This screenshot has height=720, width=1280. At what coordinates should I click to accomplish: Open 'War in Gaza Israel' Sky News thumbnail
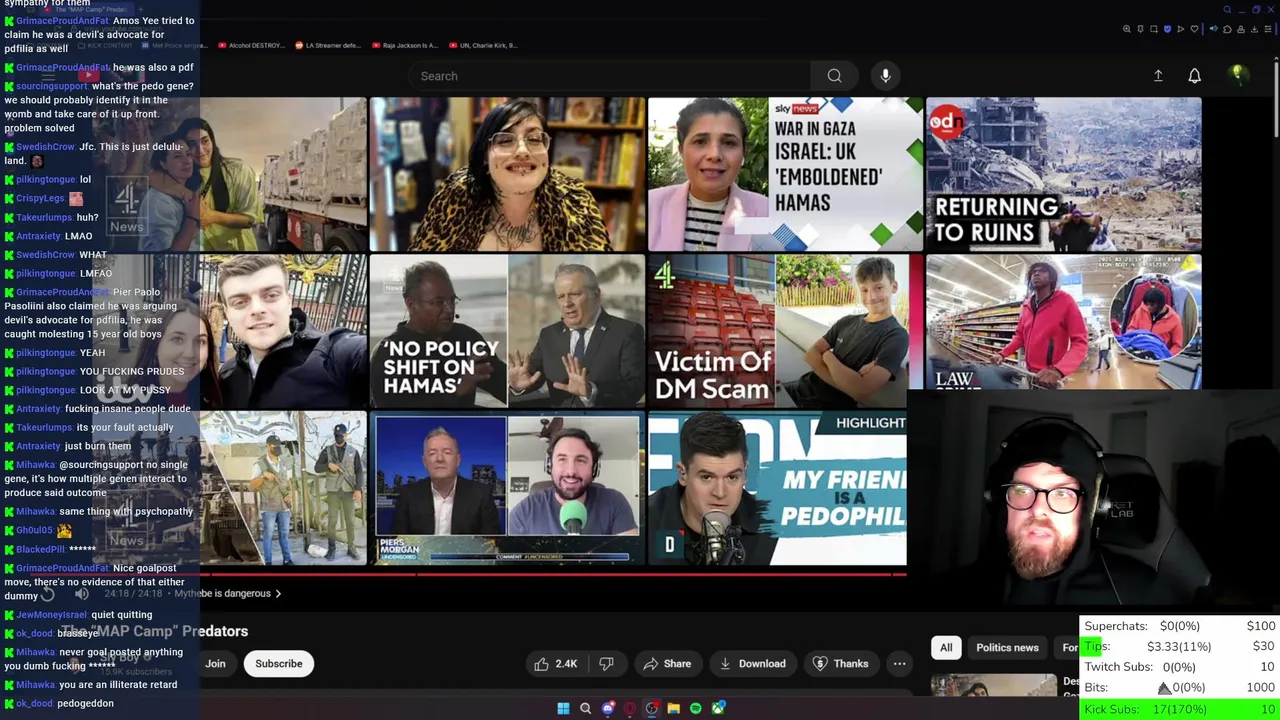pyautogui.click(x=785, y=174)
